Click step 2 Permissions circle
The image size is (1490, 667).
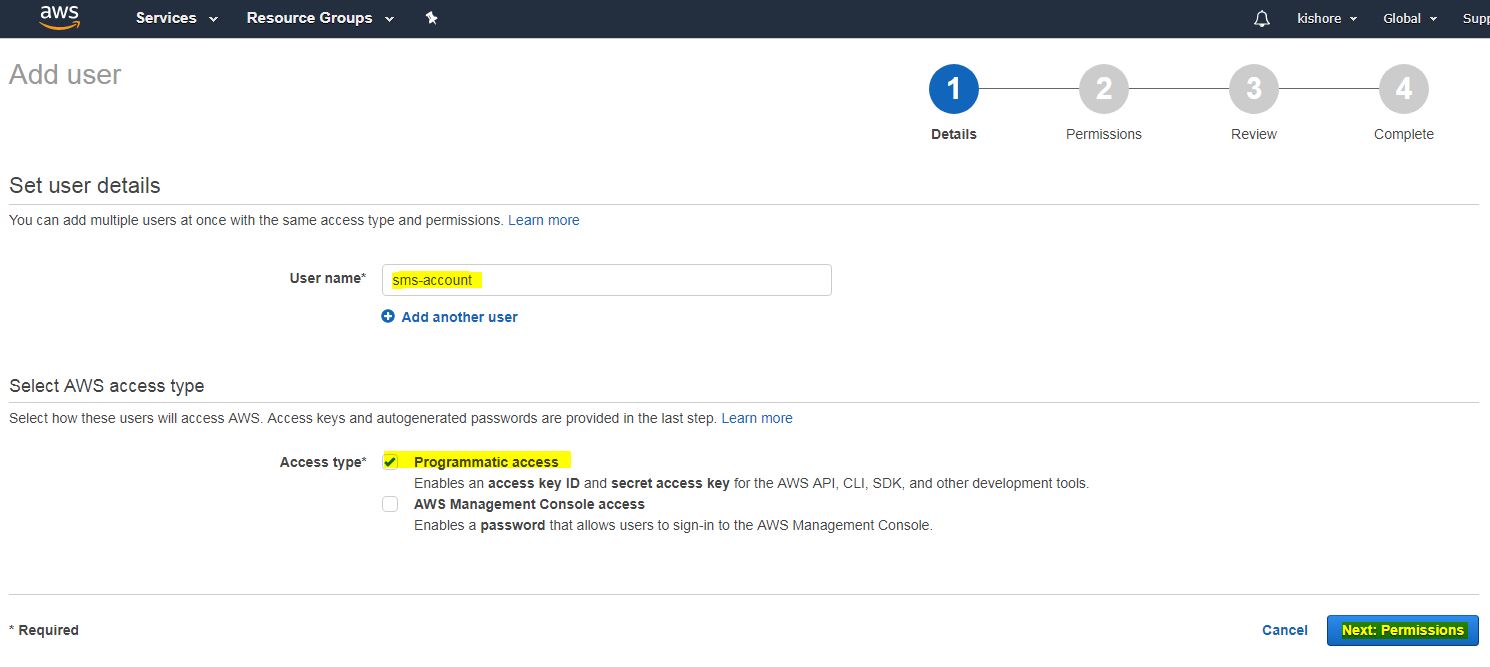click(1103, 90)
